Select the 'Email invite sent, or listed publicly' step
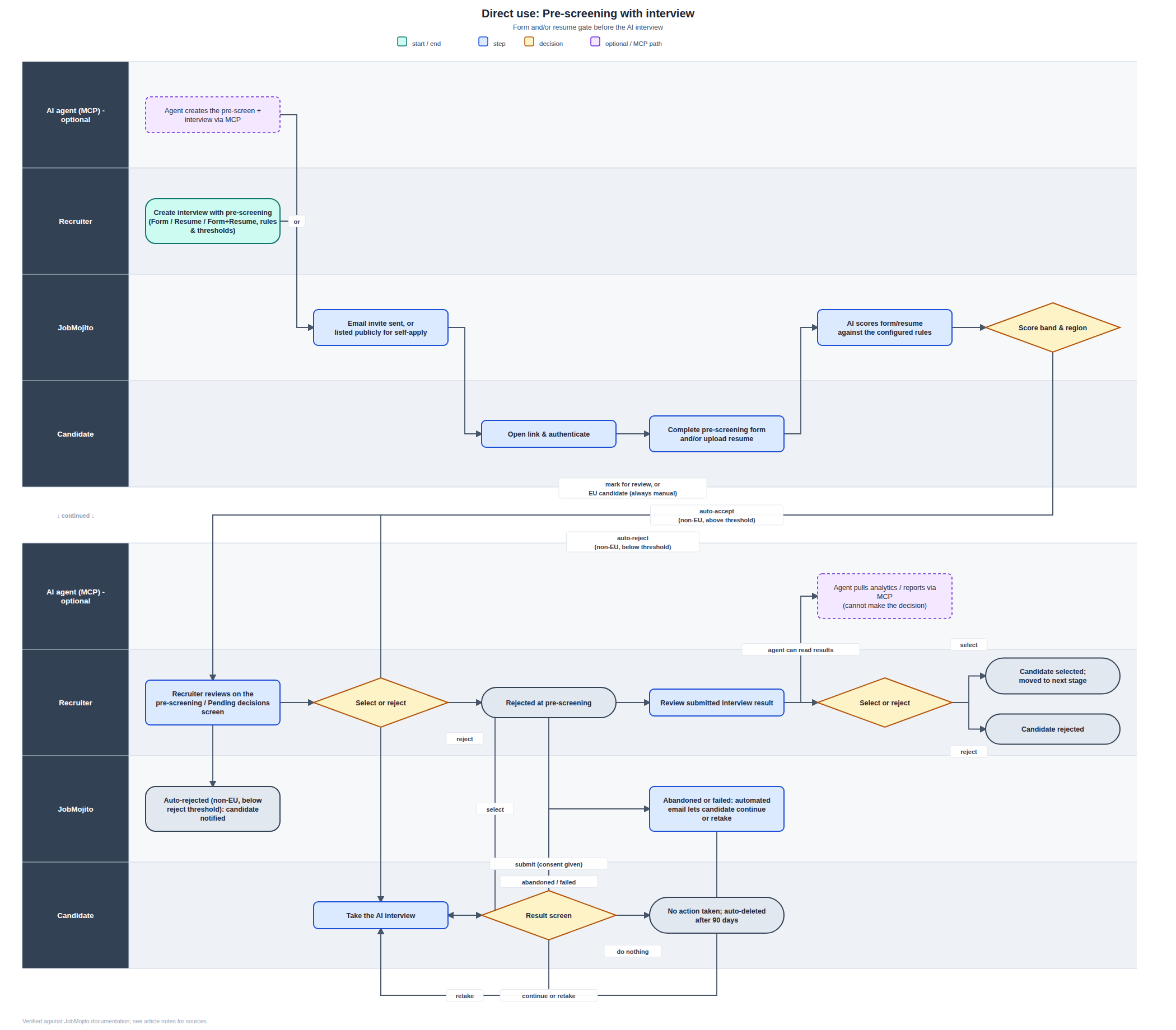Image resolution: width=1176 pixels, height=1030 pixels. (x=381, y=327)
